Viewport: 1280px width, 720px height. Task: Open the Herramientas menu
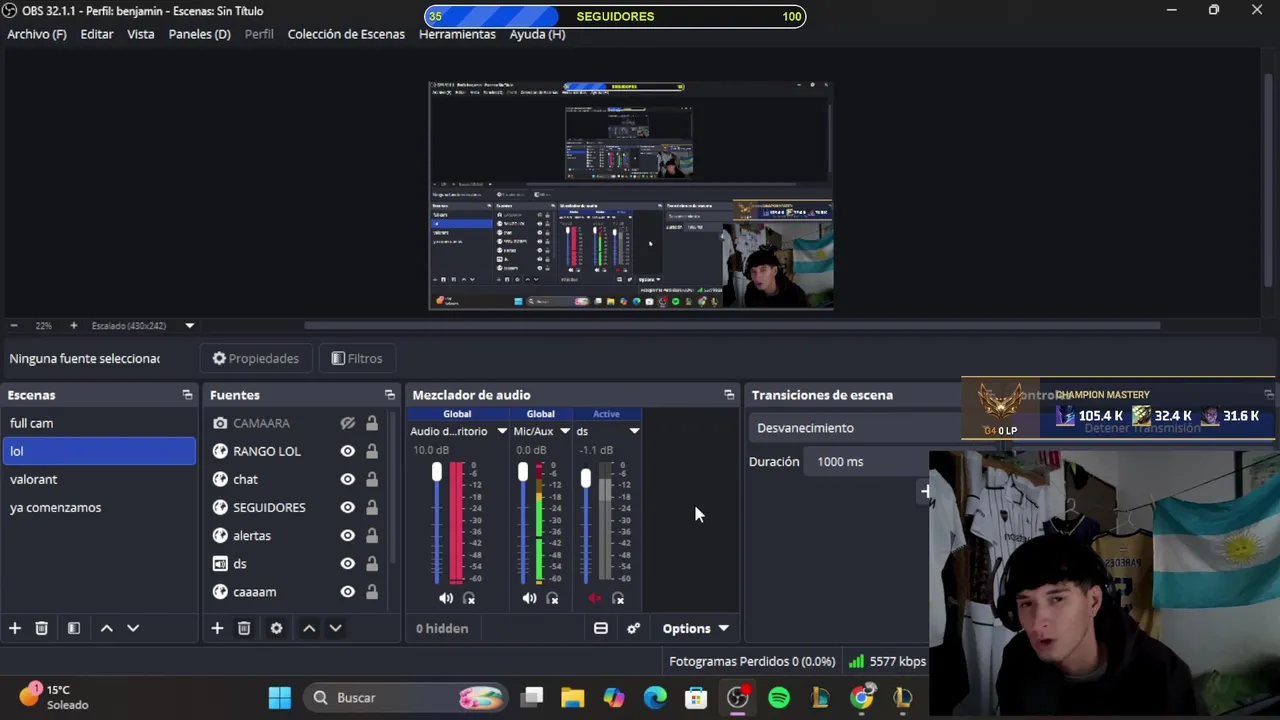(457, 34)
